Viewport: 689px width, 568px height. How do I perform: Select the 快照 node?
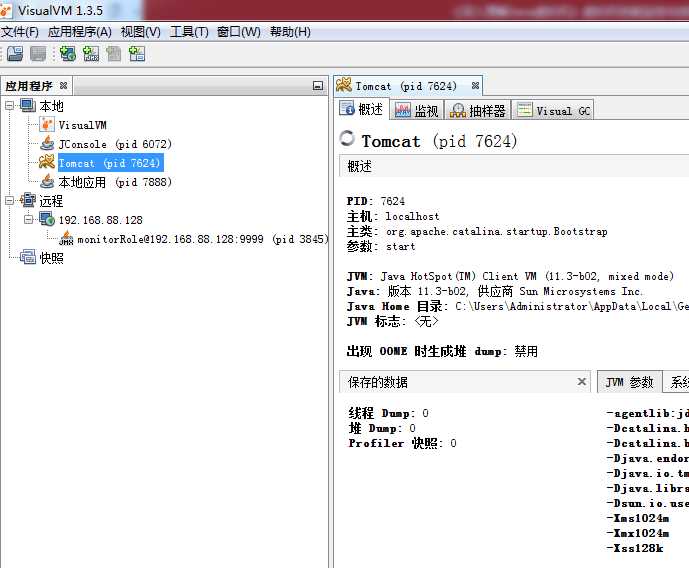click(x=51, y=258)
